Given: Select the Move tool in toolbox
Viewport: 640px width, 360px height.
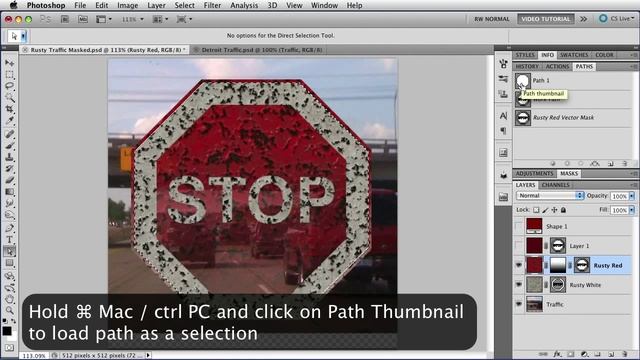Looking at the screenshot, I should pyautogui.click(x=9, y=63).
